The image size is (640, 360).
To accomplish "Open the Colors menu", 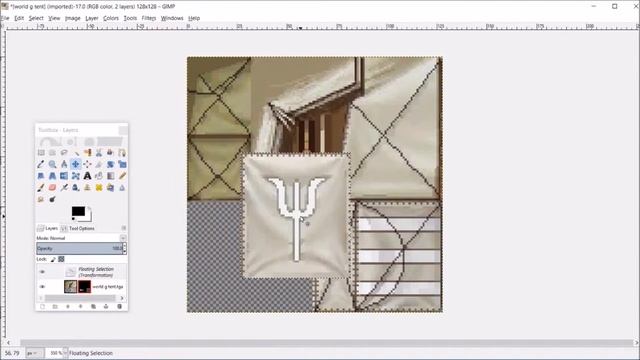I will coord(111,18).
